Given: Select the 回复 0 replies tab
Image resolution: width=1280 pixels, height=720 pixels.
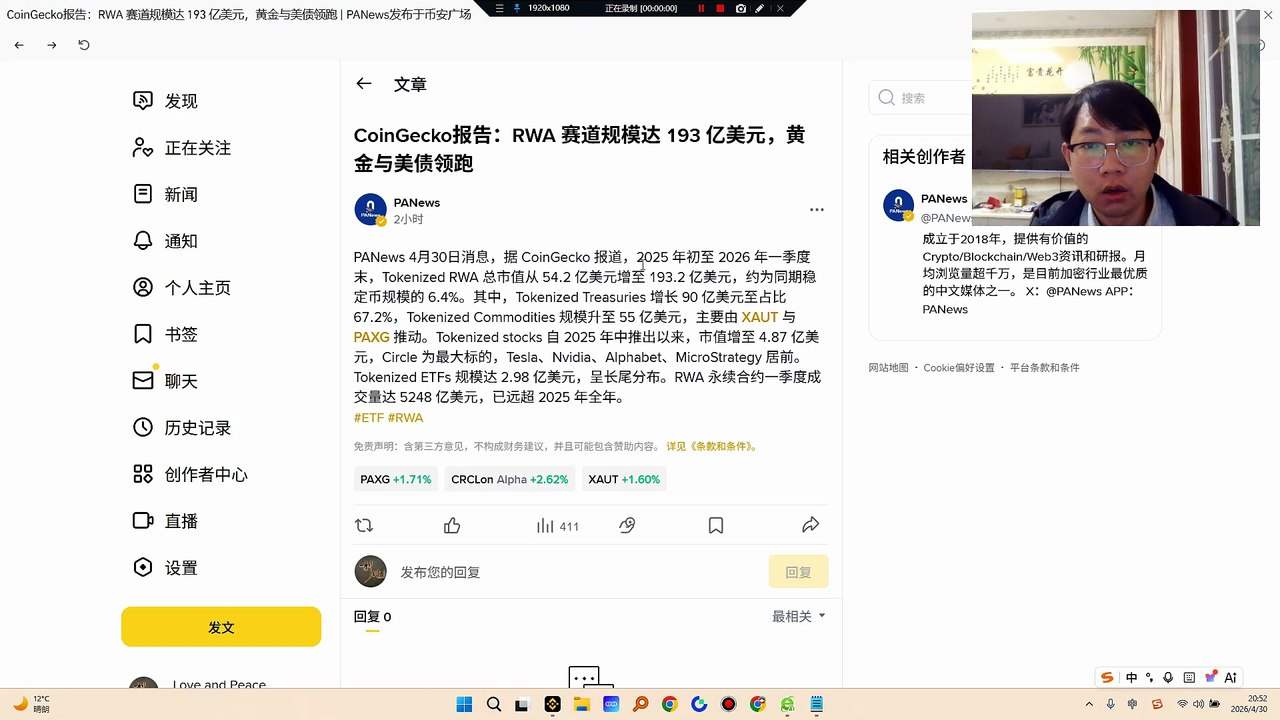Looking at the screenshot, I should pyautogui.click(x=372, y=617).
